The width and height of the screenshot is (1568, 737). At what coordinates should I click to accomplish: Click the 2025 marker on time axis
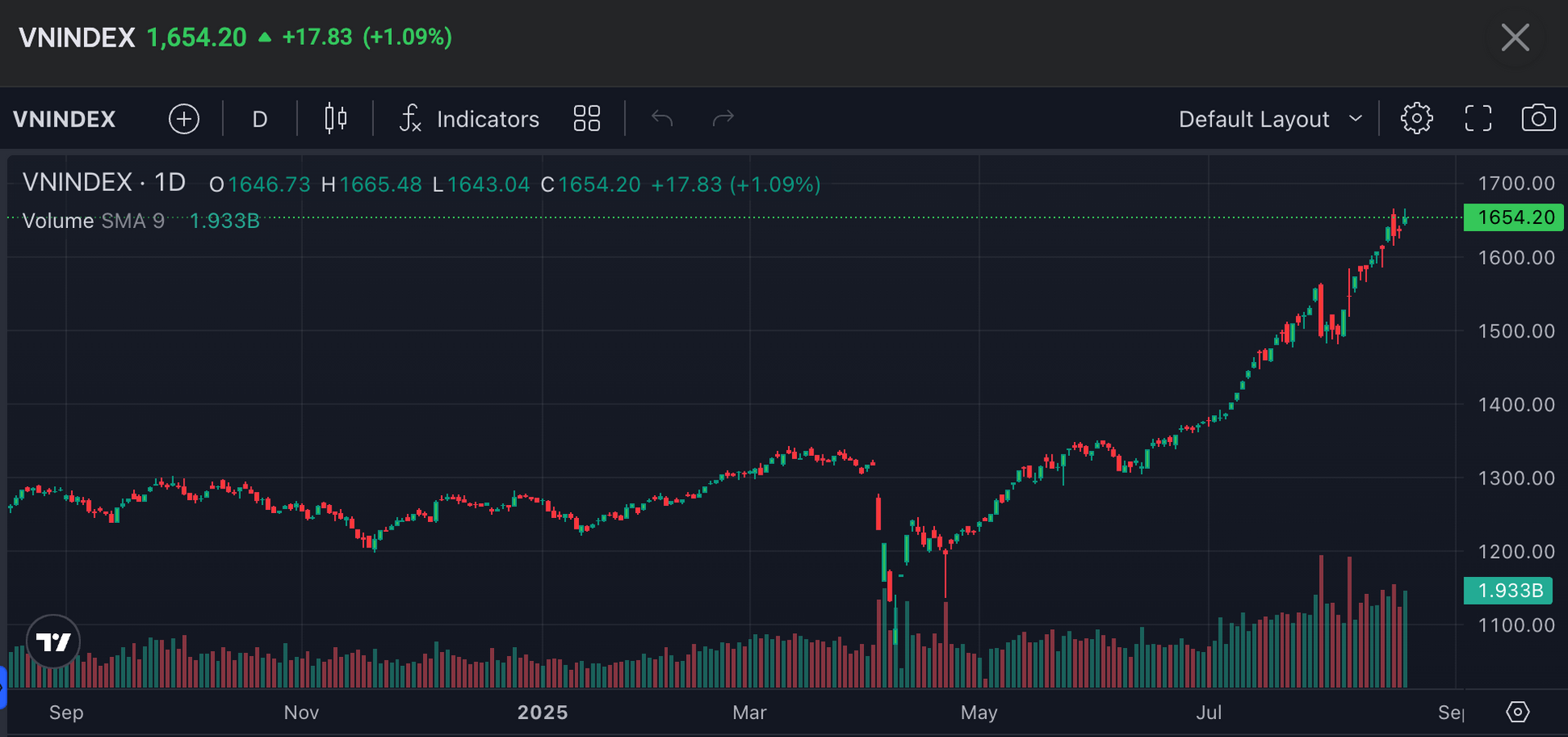(x=542, y=712)
